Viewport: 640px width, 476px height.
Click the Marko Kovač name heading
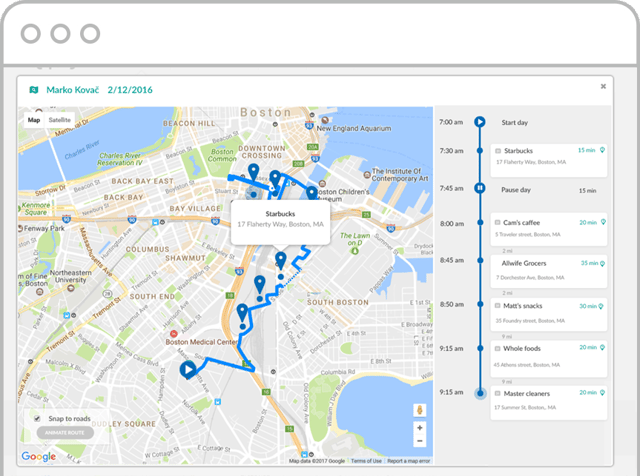coord(73,90)
